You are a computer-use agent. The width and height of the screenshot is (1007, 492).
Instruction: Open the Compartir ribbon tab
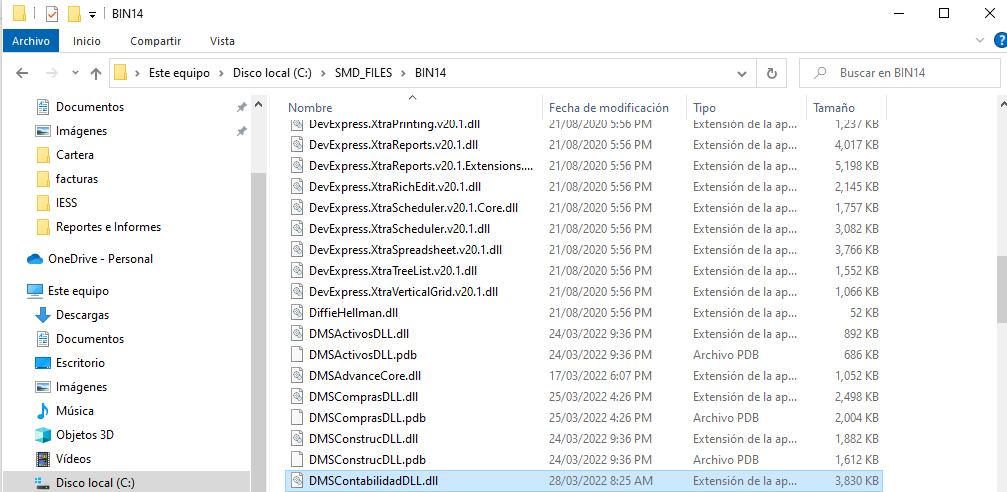155,41
